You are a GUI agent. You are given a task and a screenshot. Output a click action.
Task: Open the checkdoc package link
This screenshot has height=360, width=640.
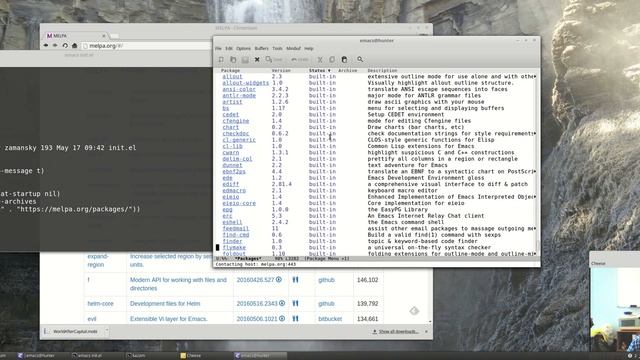(x=236, y=133)
